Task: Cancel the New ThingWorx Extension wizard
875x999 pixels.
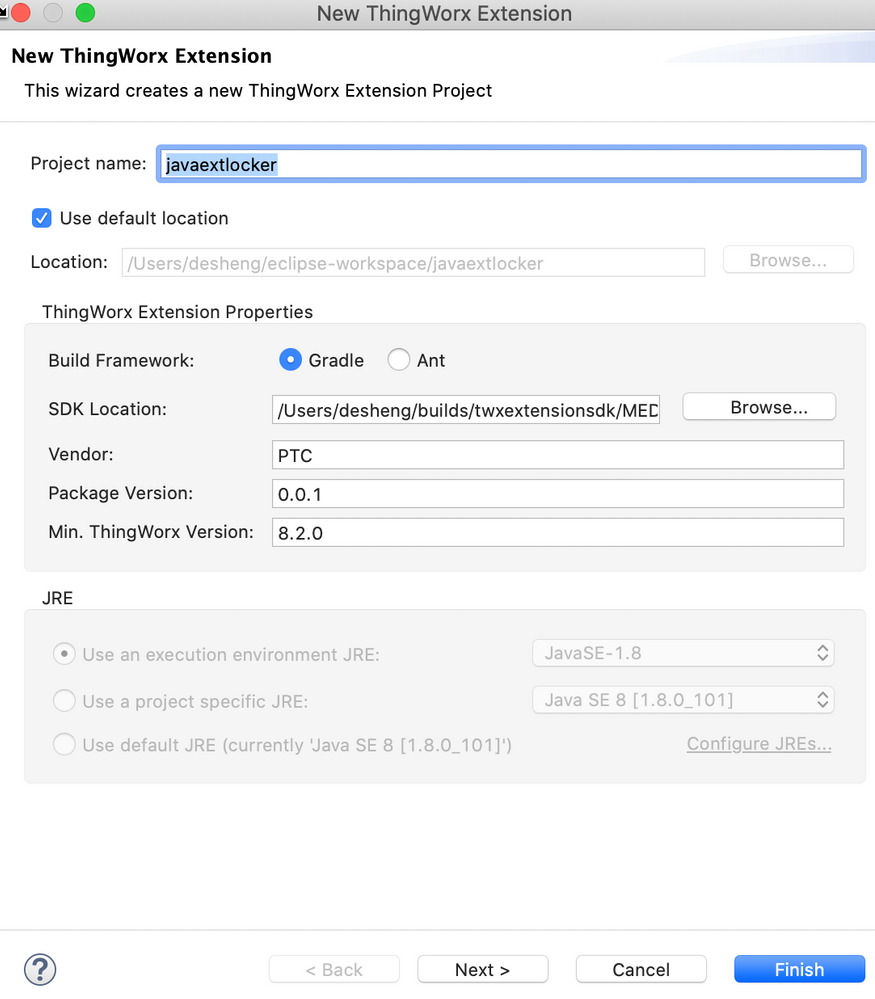Action: (641, 969)
